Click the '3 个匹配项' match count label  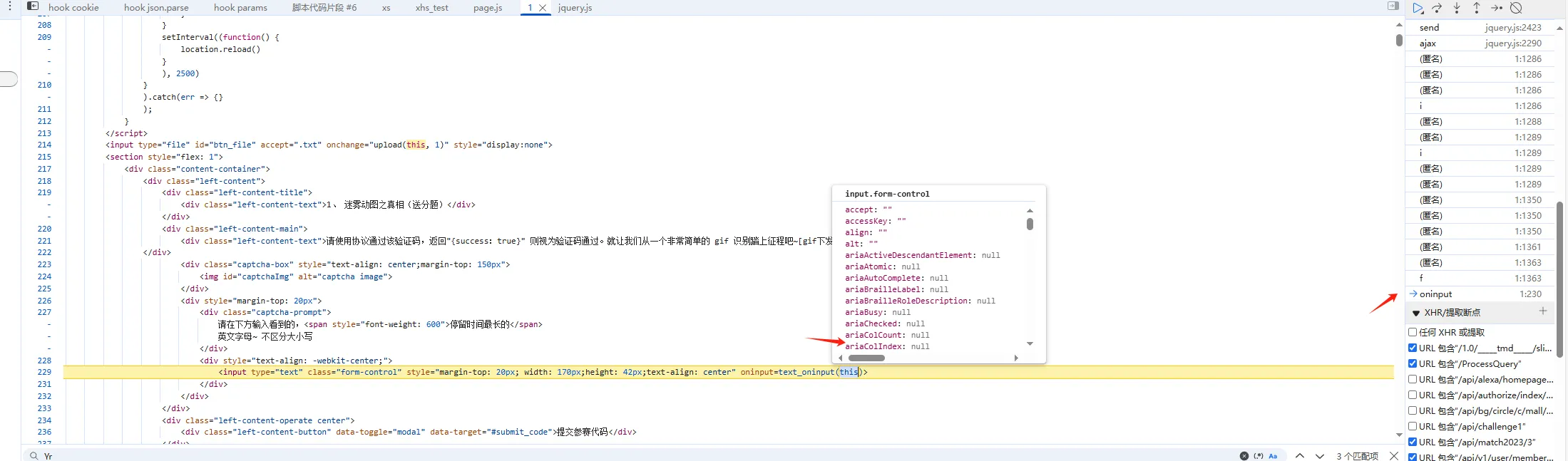tap(1357, 456)
